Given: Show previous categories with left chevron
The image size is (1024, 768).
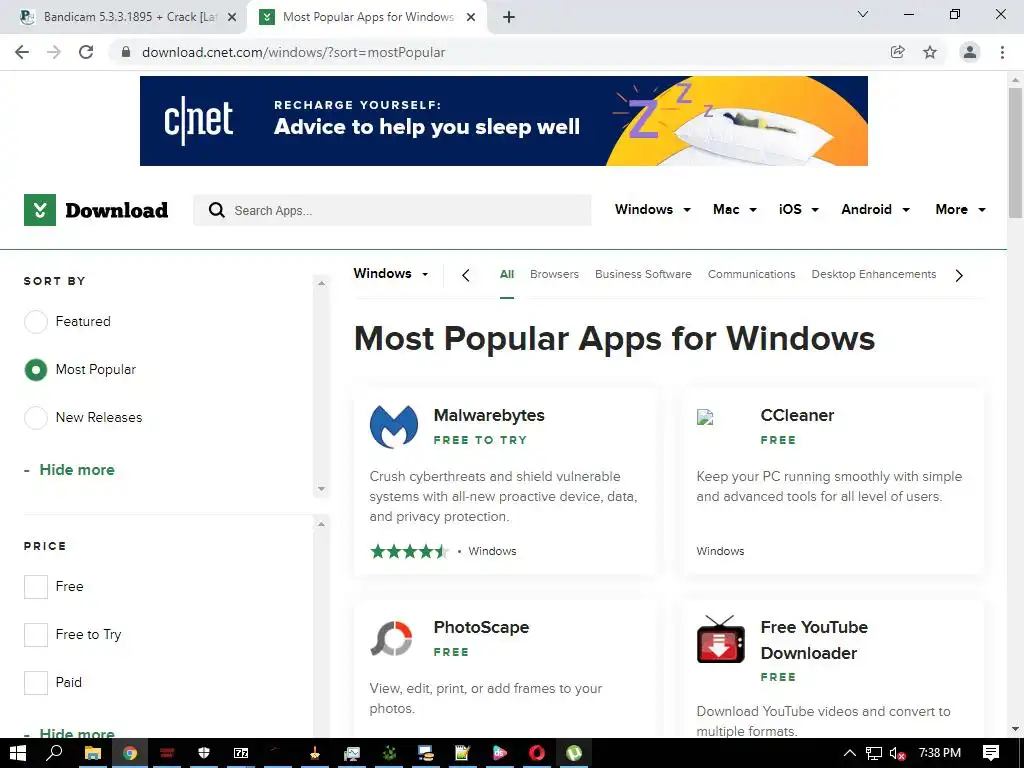Looking at the screenshot, I should [466, 276].
